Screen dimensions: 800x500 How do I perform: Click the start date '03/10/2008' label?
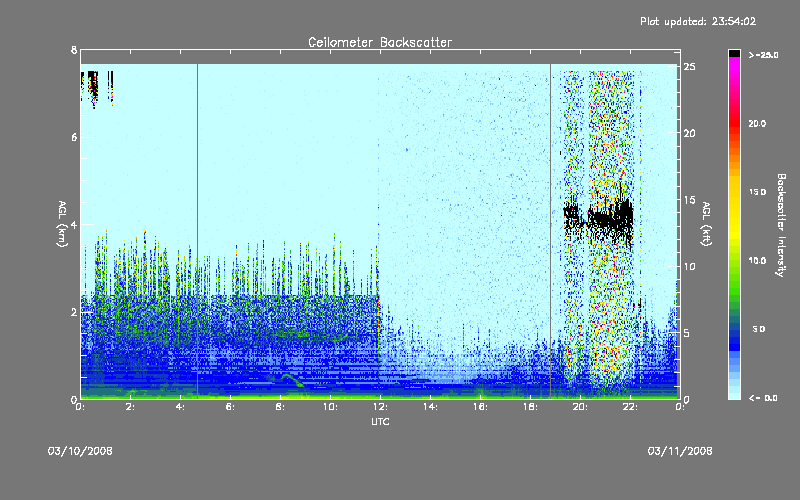click(x=80, y=451)
